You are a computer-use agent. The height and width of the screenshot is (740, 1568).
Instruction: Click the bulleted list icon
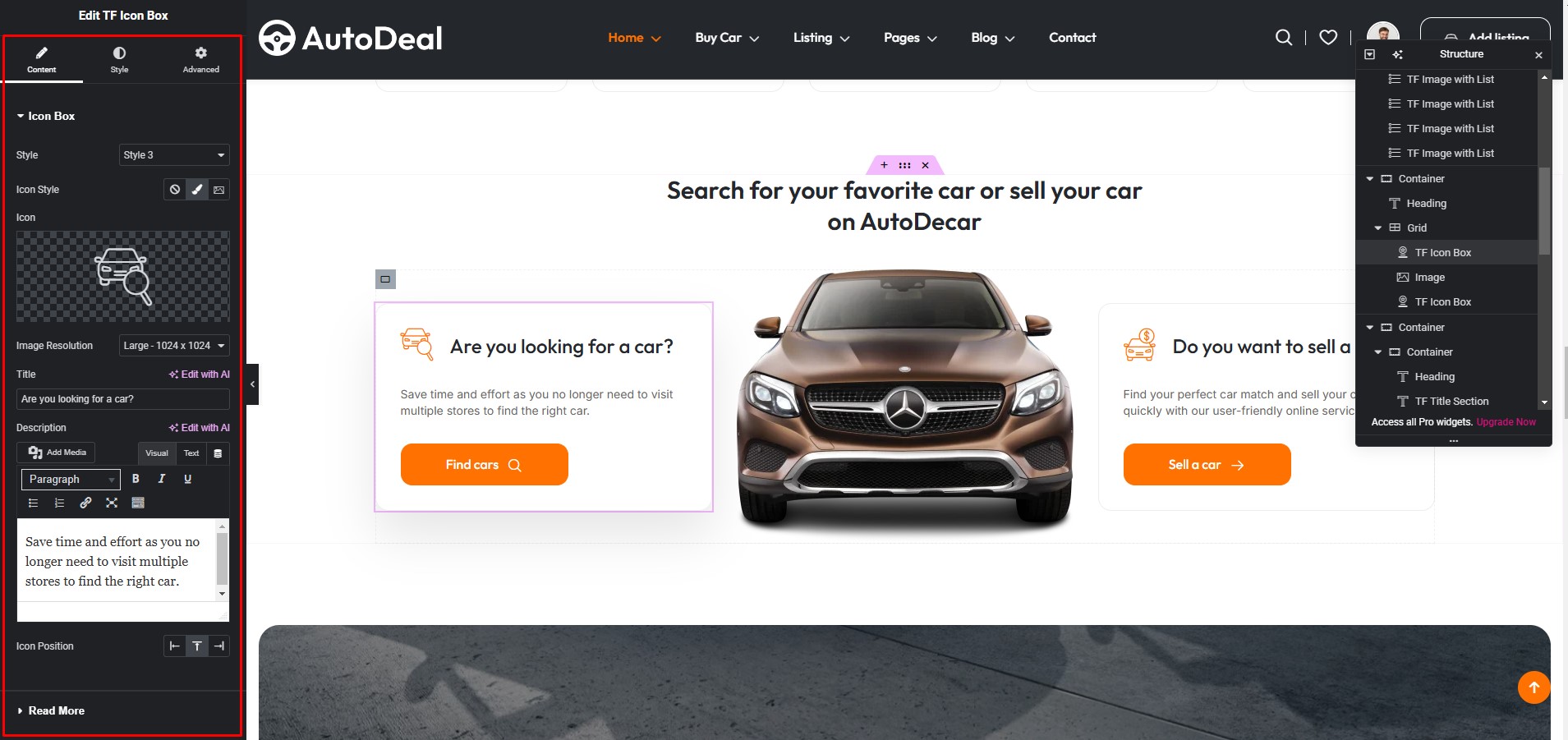click(33, 503)
